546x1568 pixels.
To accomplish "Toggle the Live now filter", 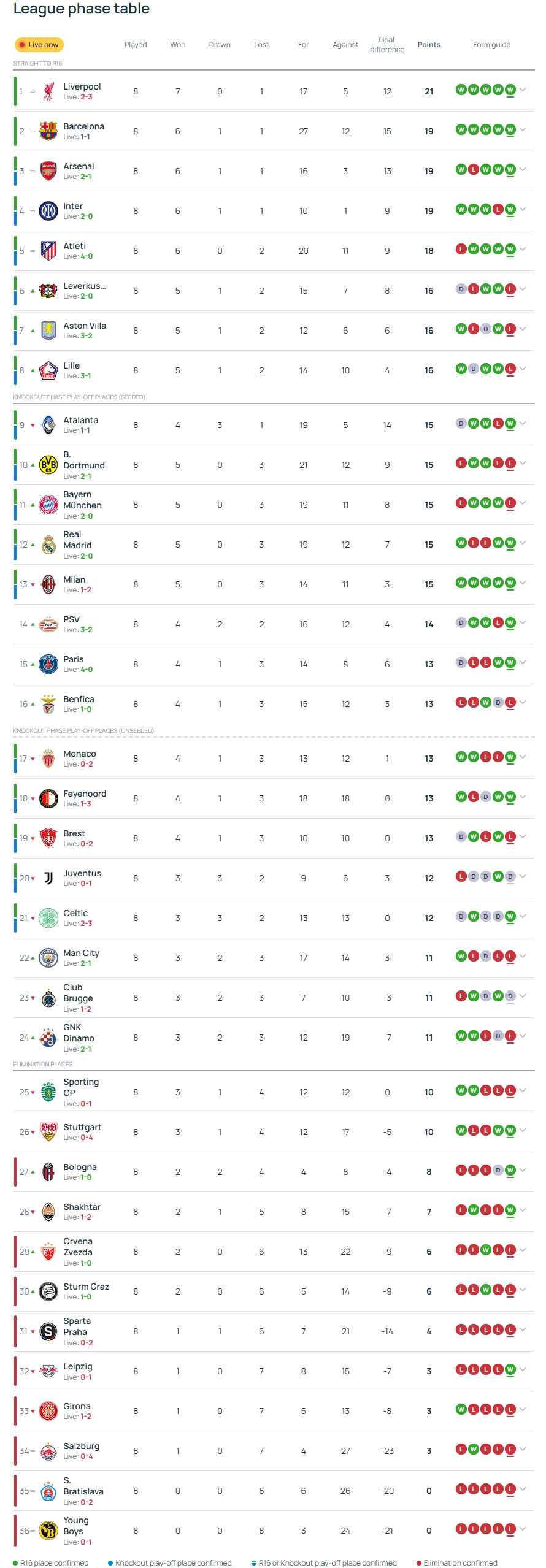I will tap(39, 45).
